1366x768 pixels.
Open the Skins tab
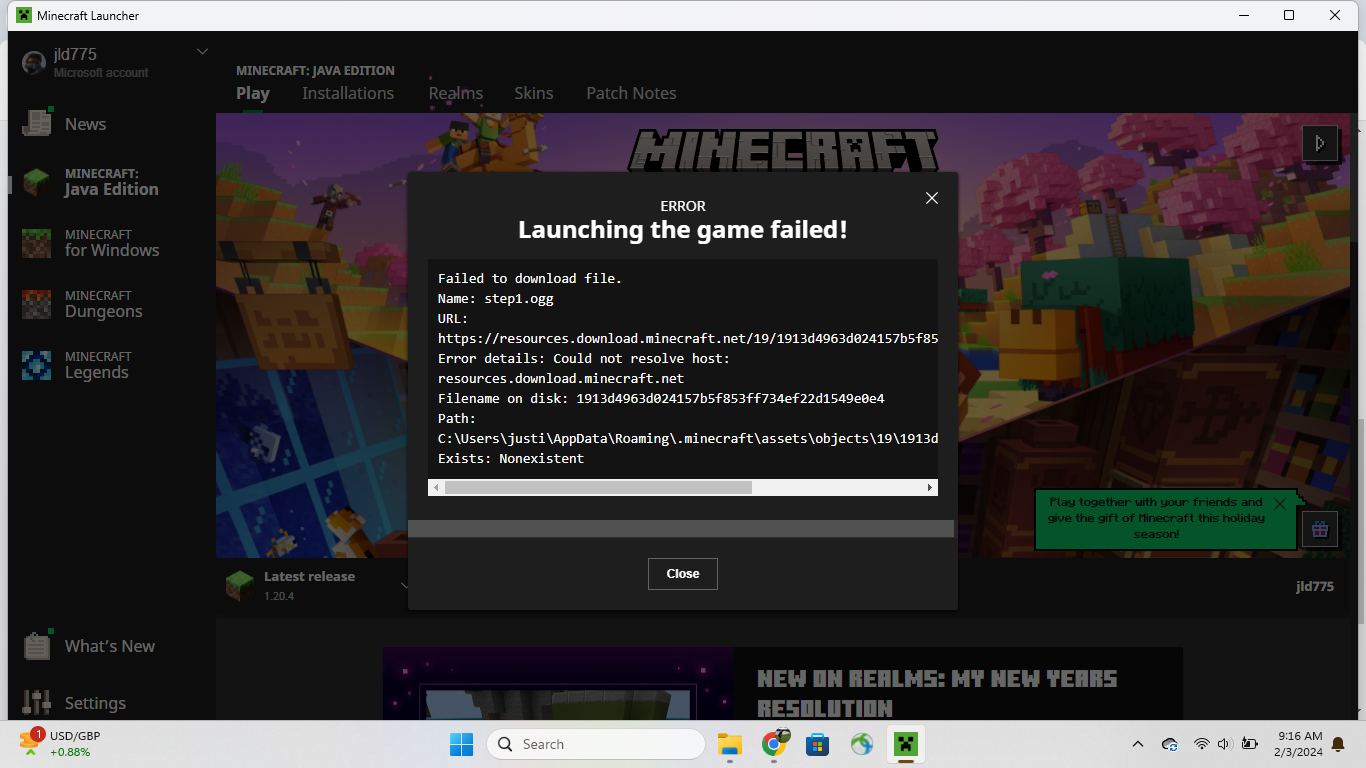click(x=533, y=93)
